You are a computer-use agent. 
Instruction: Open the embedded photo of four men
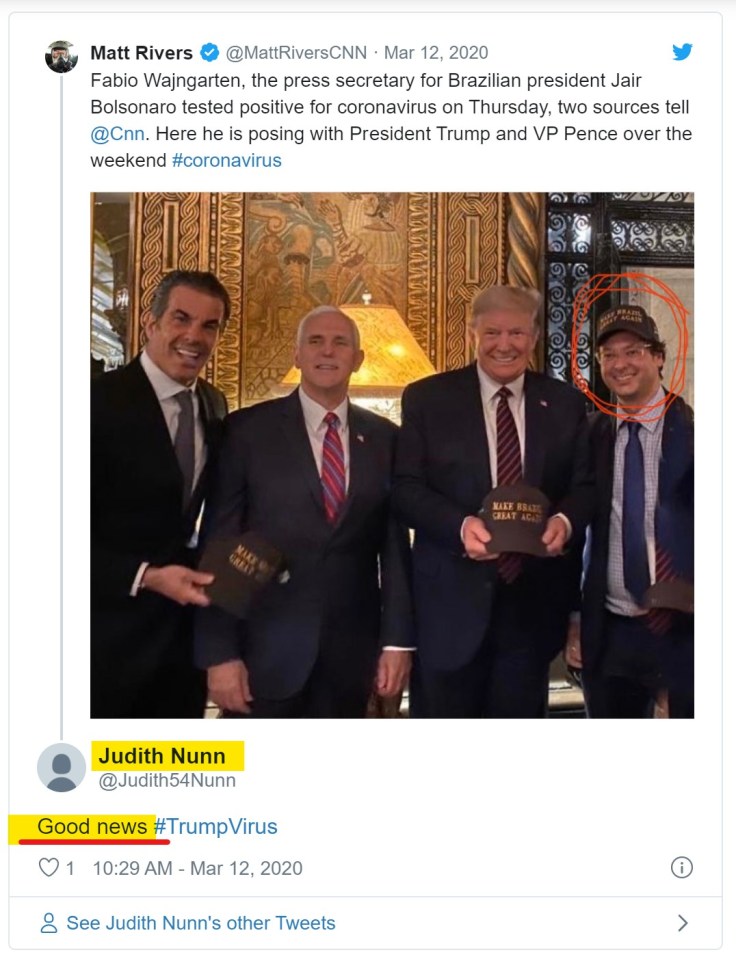click(x=392, y=455)
